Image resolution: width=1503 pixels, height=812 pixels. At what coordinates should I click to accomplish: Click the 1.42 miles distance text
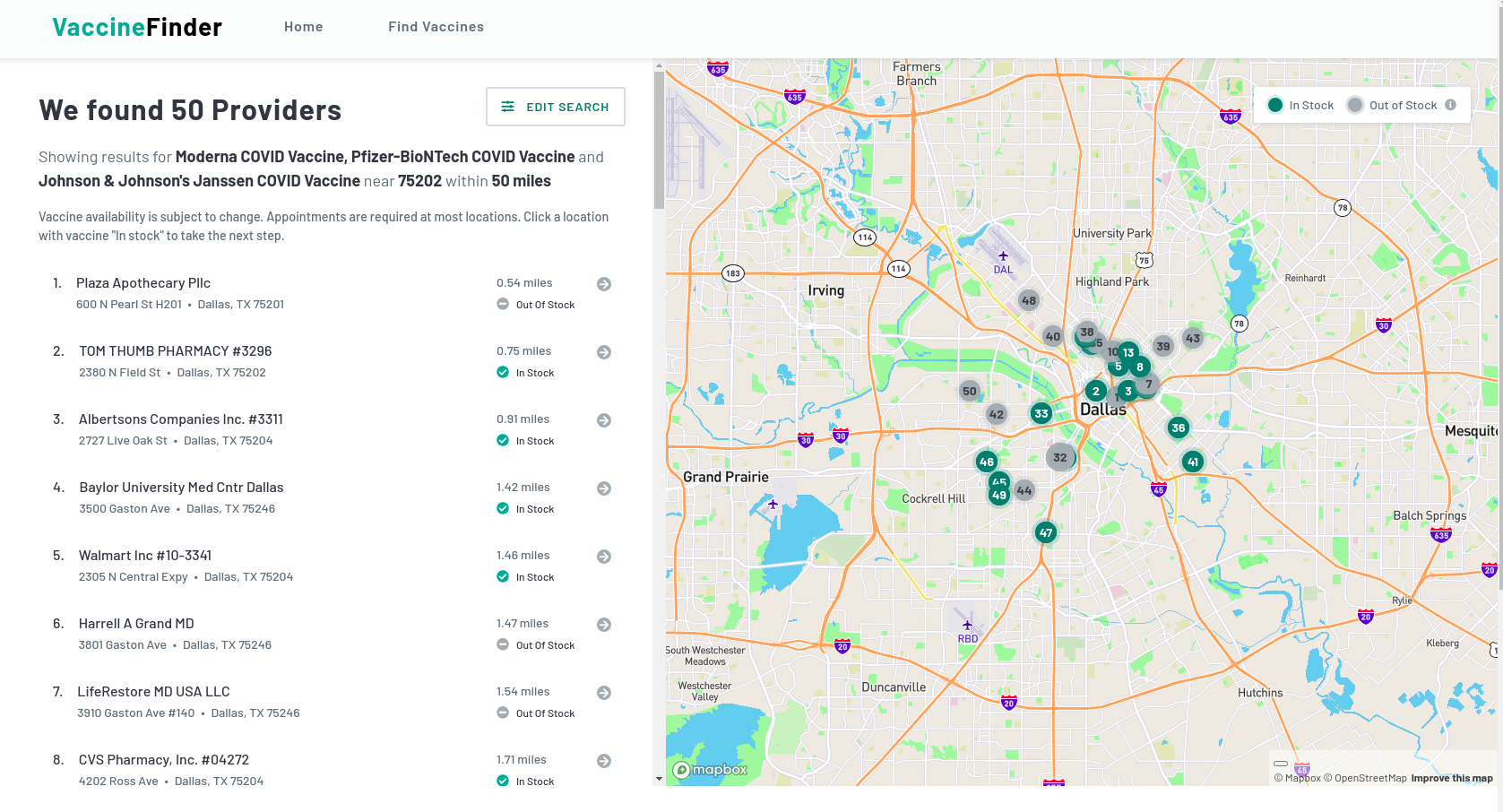click(523, 488)
